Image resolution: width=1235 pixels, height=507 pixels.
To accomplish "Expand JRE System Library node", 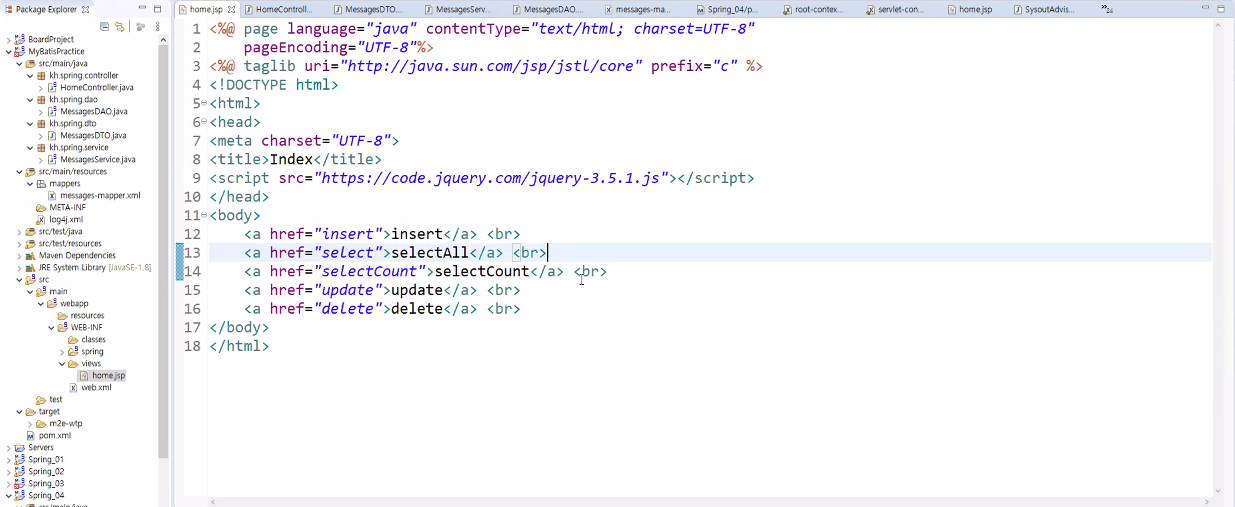I will (x=19, y=267).
